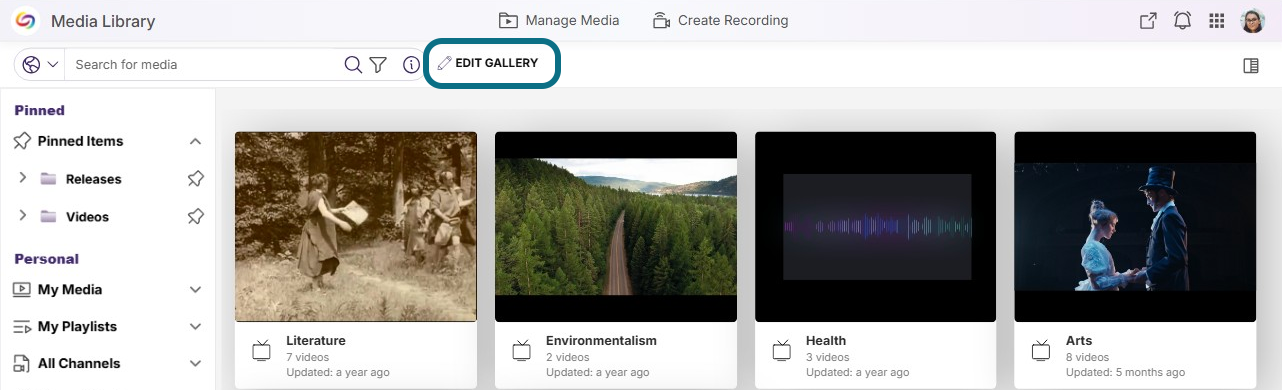
Task: Click the Health title
Action: [826, 340]
